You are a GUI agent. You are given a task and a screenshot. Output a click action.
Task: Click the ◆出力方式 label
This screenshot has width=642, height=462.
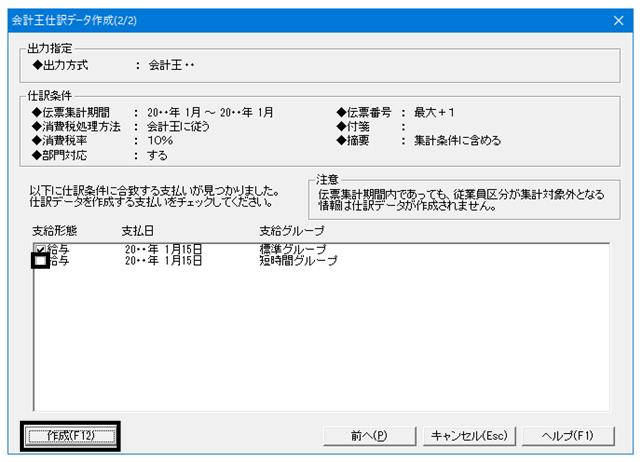61,65
